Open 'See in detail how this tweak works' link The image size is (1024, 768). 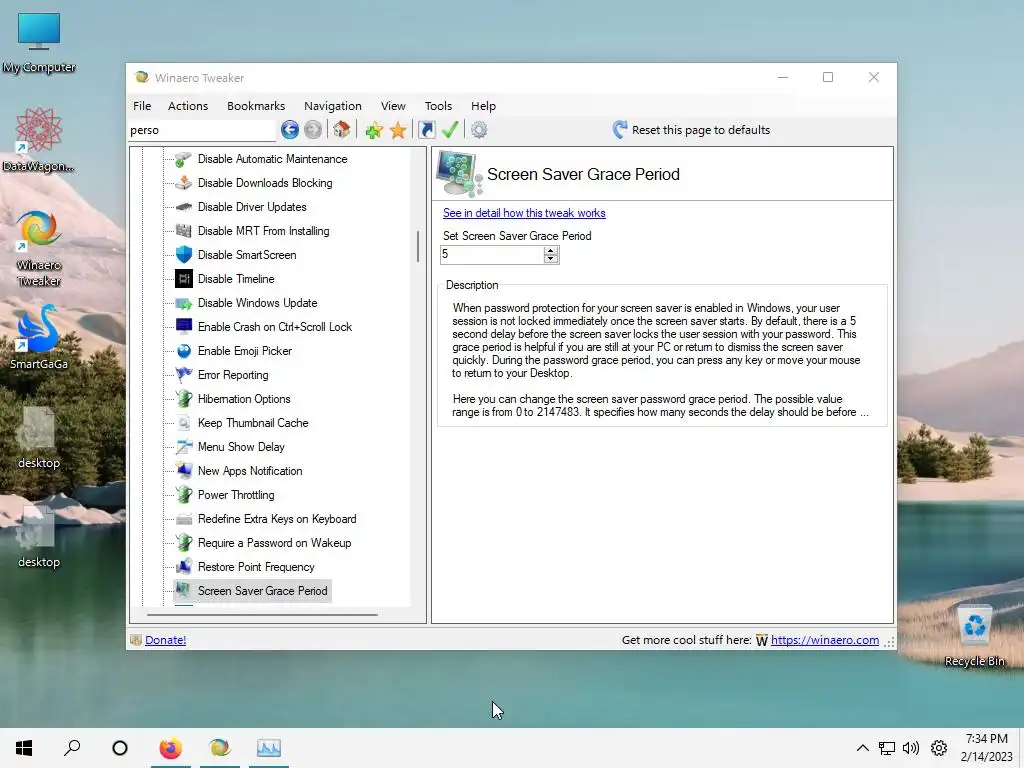coord(524,213)
